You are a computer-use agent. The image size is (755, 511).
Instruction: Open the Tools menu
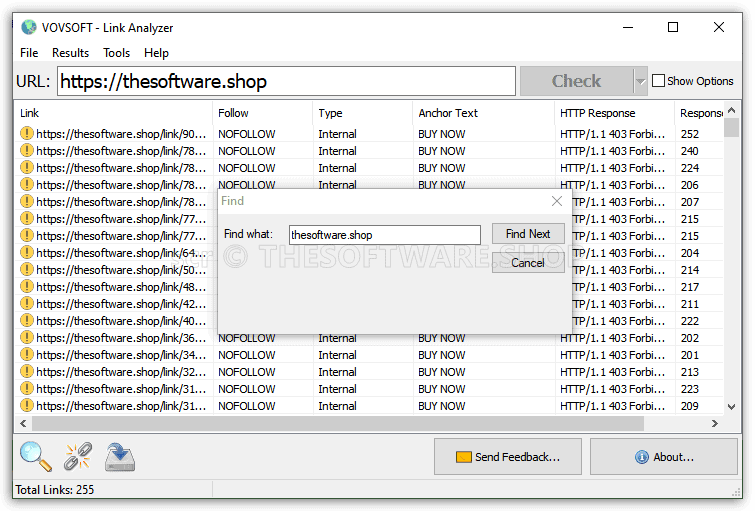click(x=117, y=52)
